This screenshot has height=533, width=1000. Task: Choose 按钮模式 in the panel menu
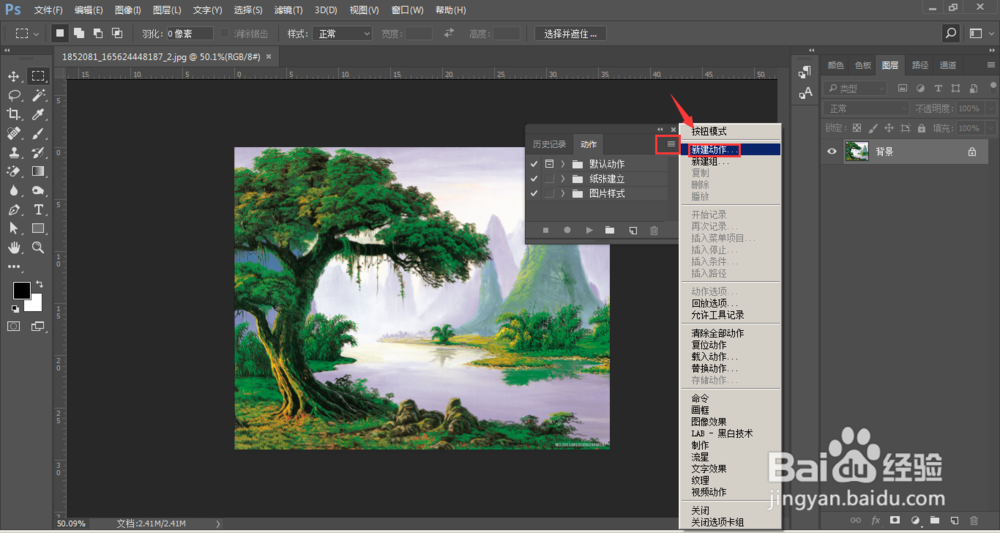[x=709, y=131]
